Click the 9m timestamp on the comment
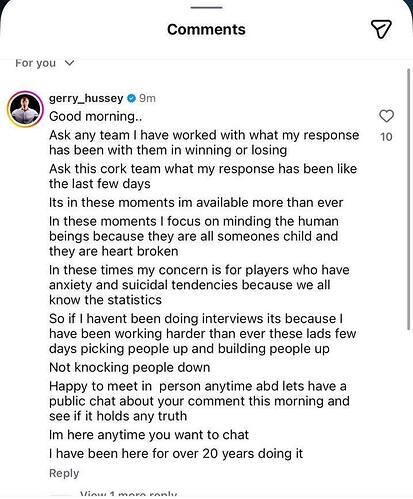413x499 pixels. click(147, 98)
